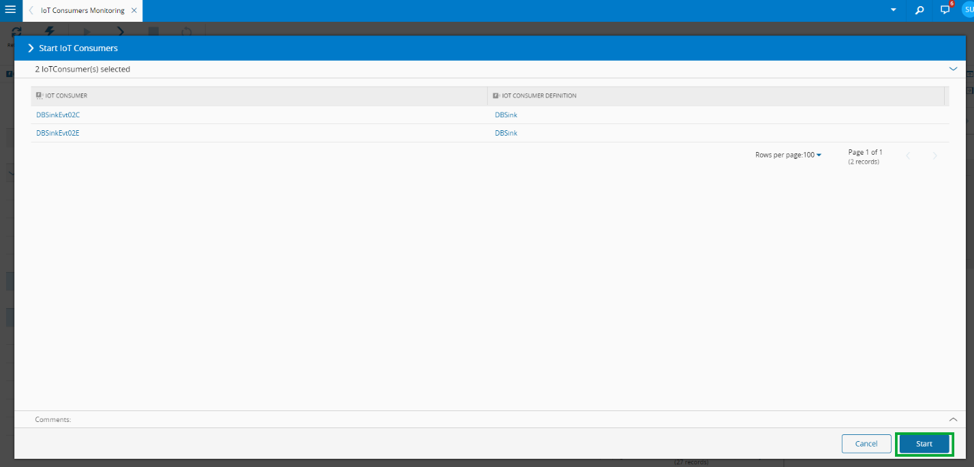The image size is (974, 467).
Task: Open DBSink definition link for DBSinkEvt02E
Action: [506, 133]
